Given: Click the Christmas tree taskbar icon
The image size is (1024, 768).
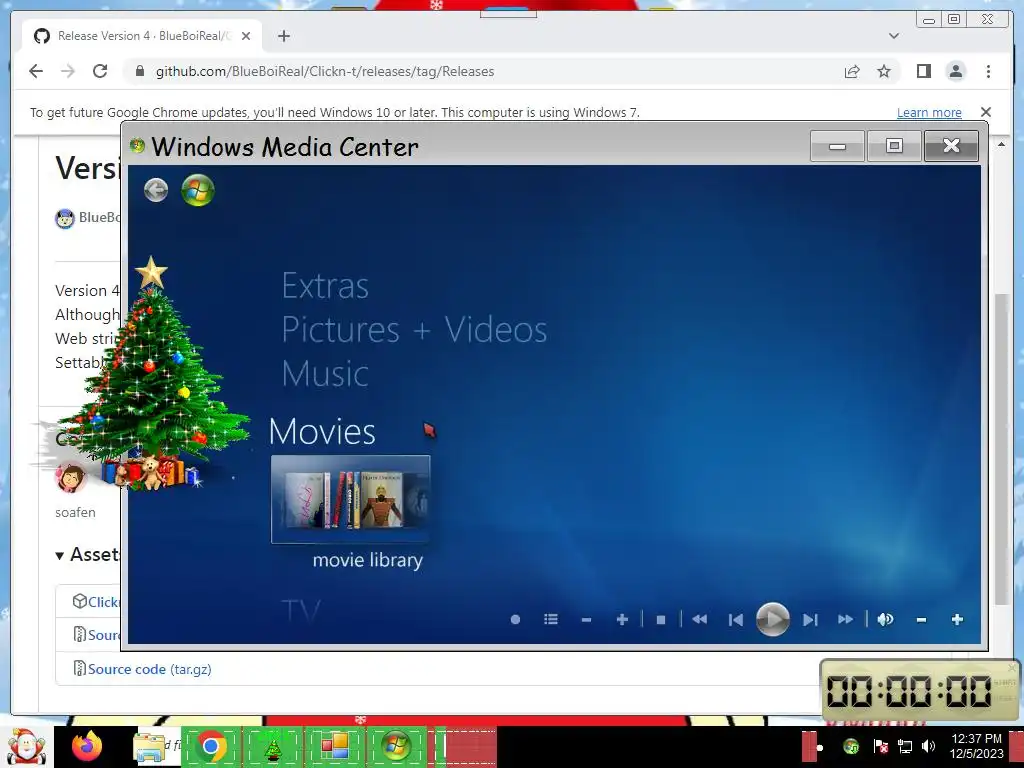Looking at the screenshot, I should click(273, 747).
